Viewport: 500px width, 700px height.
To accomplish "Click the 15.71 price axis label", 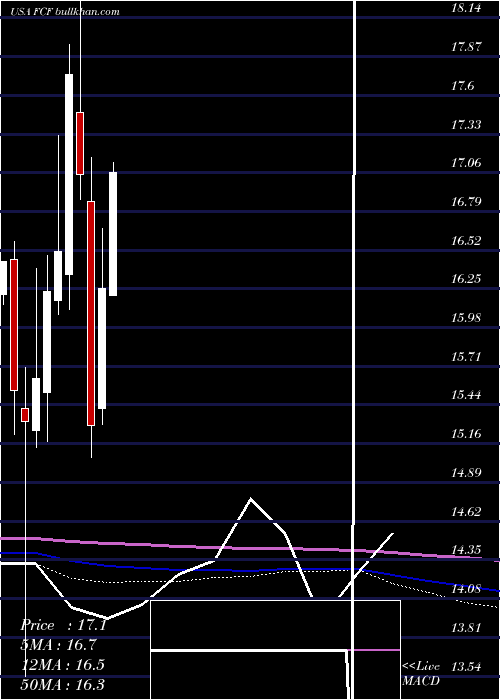I will (466, 356).
